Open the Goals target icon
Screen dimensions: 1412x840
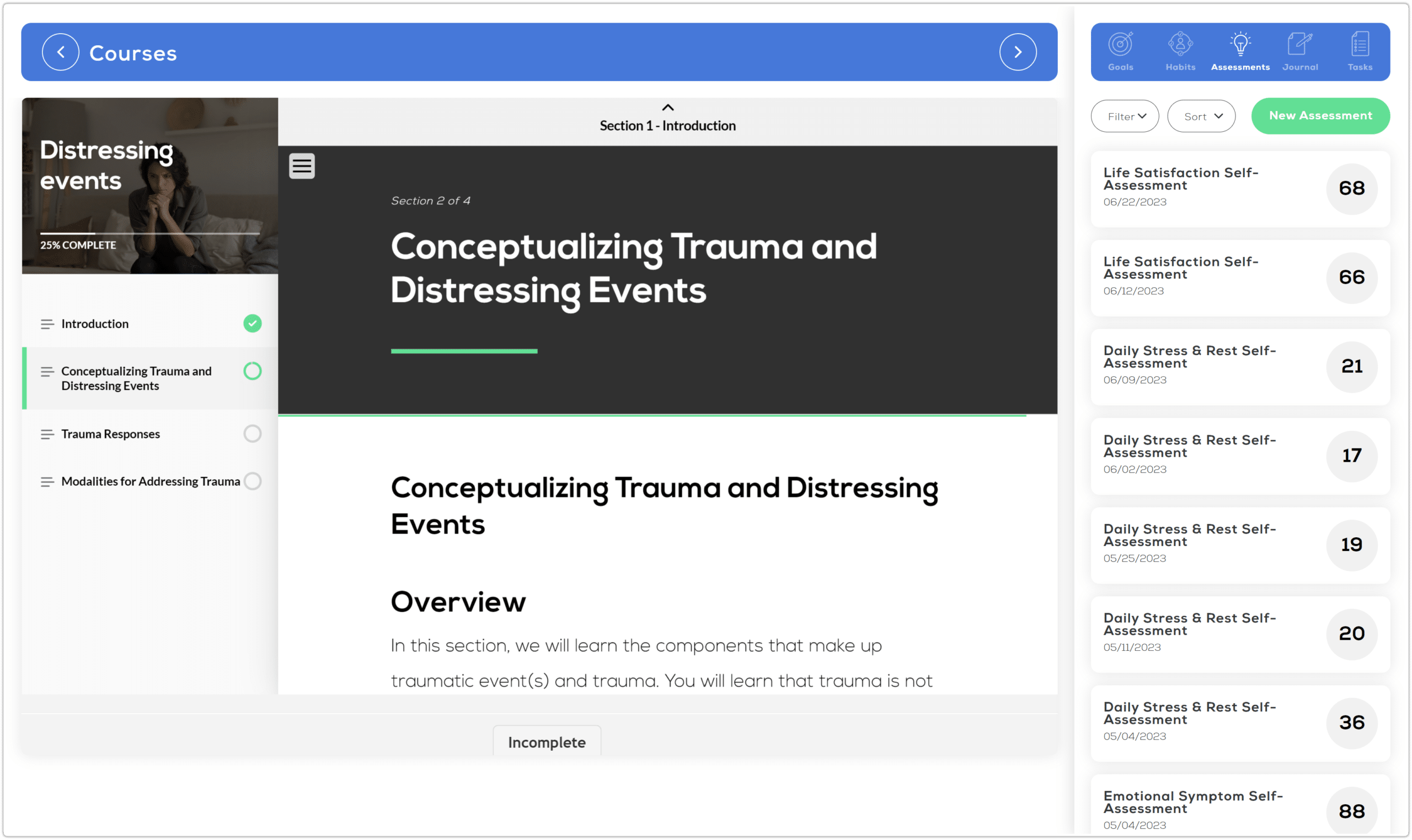(1120, 45)
